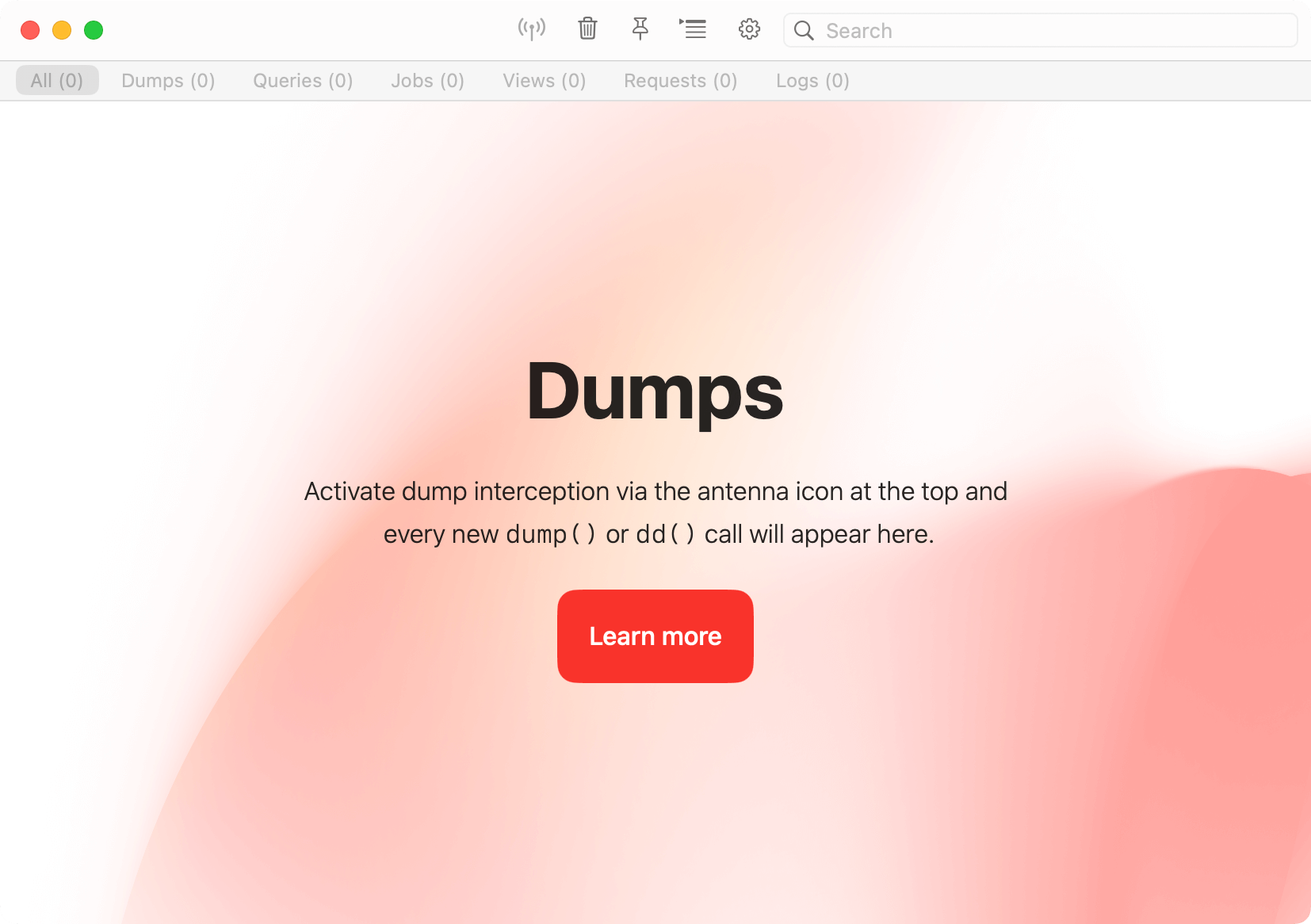The image size is (1311, 924).
Task: Enter full screen with the green button
Action: (x=94, y=30)
